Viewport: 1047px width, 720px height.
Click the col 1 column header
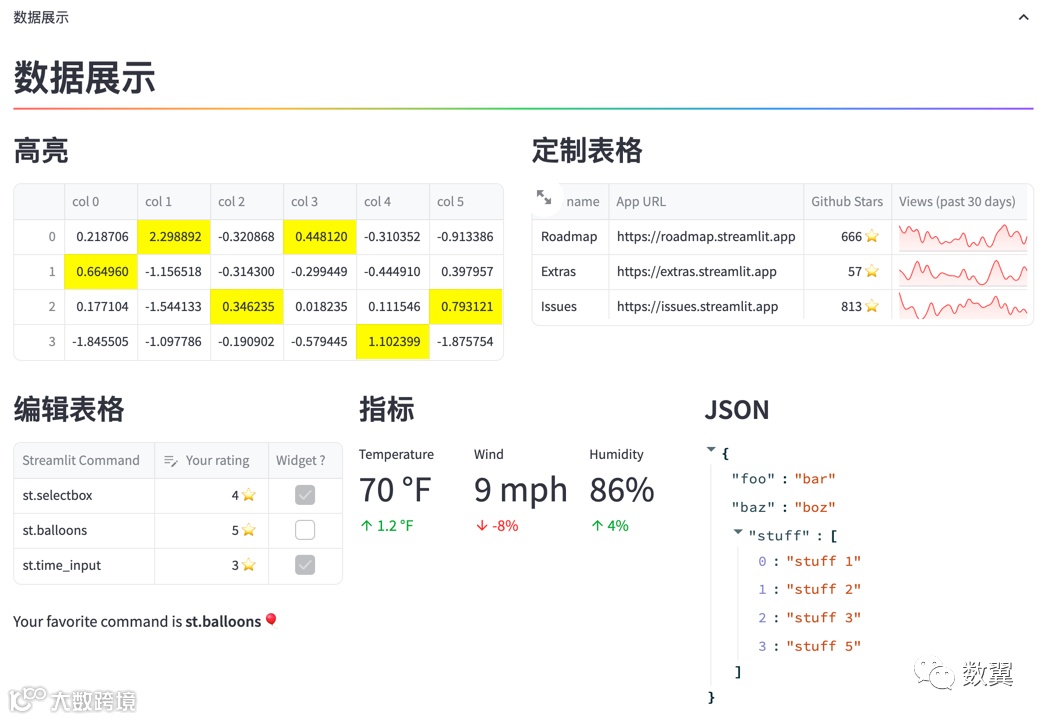(174, 202)
